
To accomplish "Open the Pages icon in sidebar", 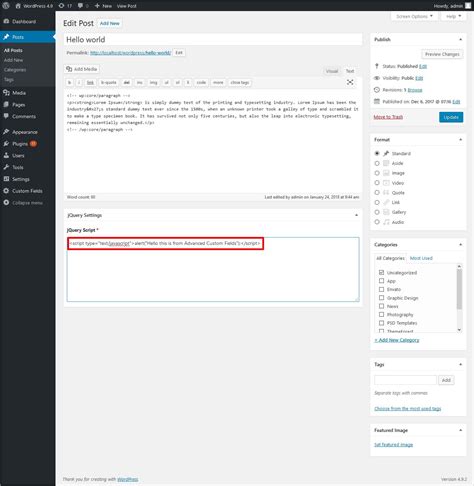I will point(6,105).
